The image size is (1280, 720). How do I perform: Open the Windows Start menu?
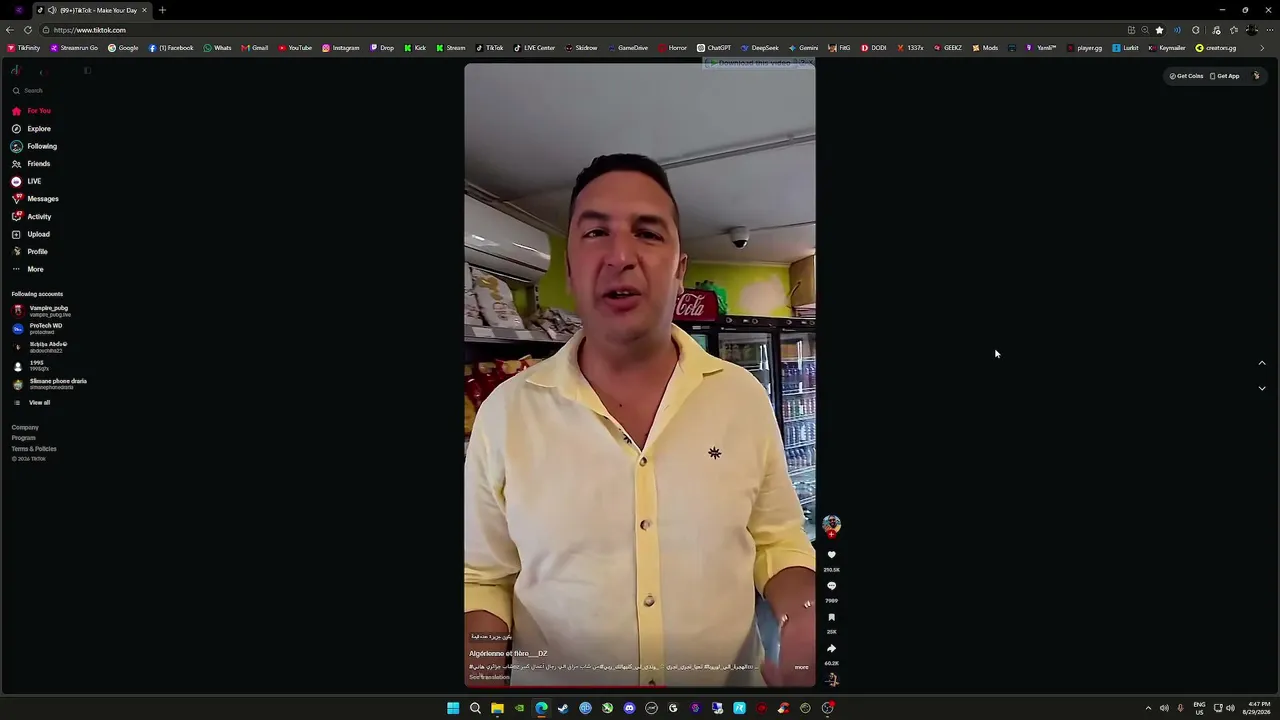(453, 708)
